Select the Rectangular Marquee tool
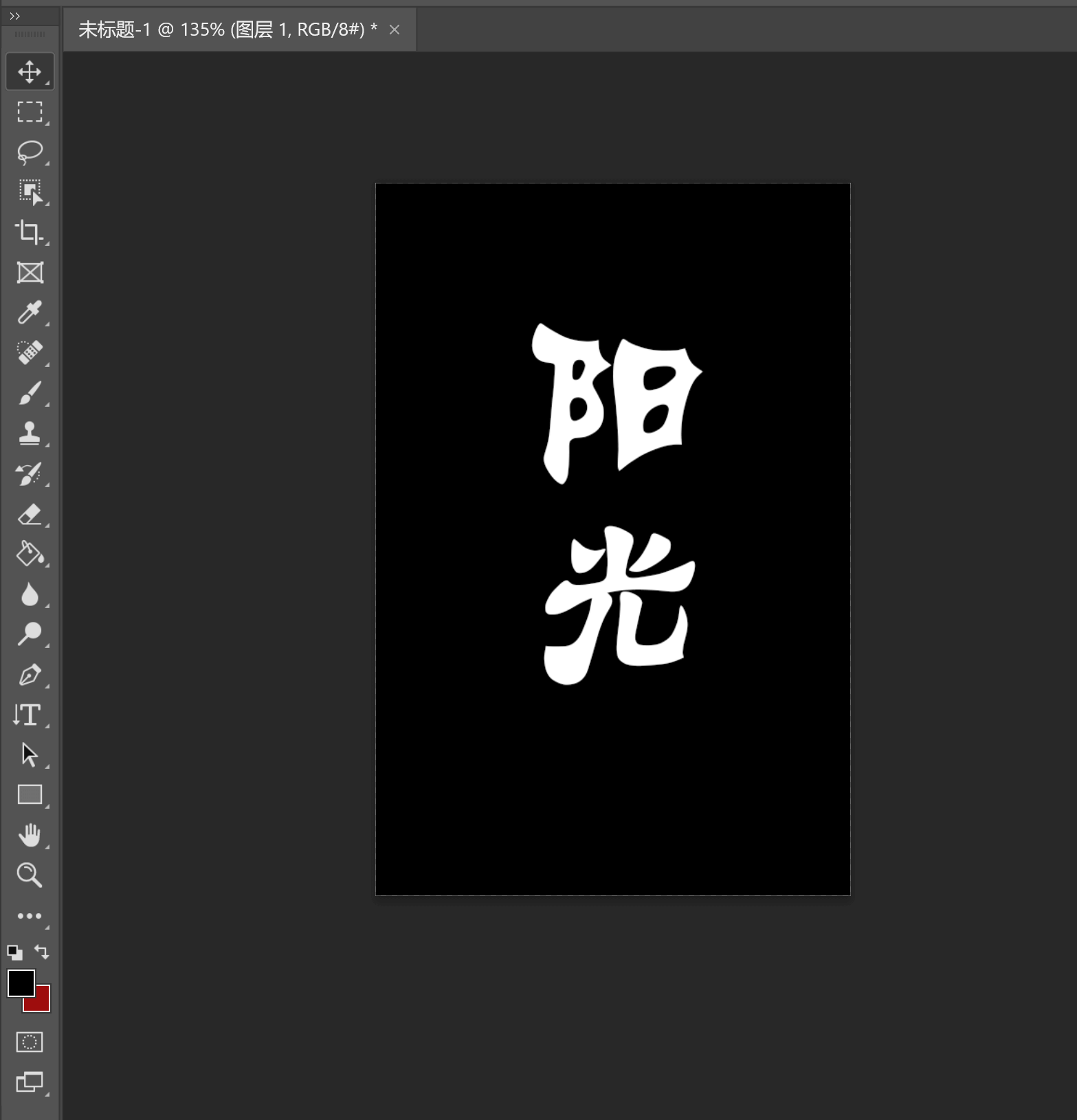1077x1120 pixels. click(x=30, y=111)
